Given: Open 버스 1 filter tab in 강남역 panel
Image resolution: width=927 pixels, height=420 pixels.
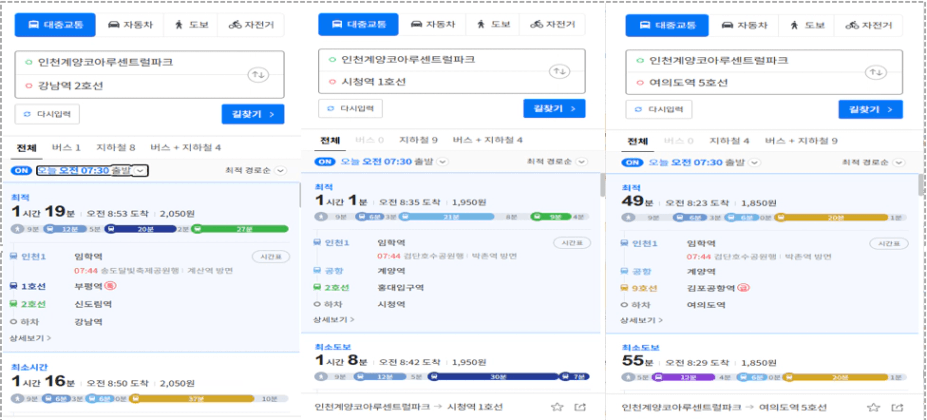Looking at the screenshot, I should click(x=66, y=147).
